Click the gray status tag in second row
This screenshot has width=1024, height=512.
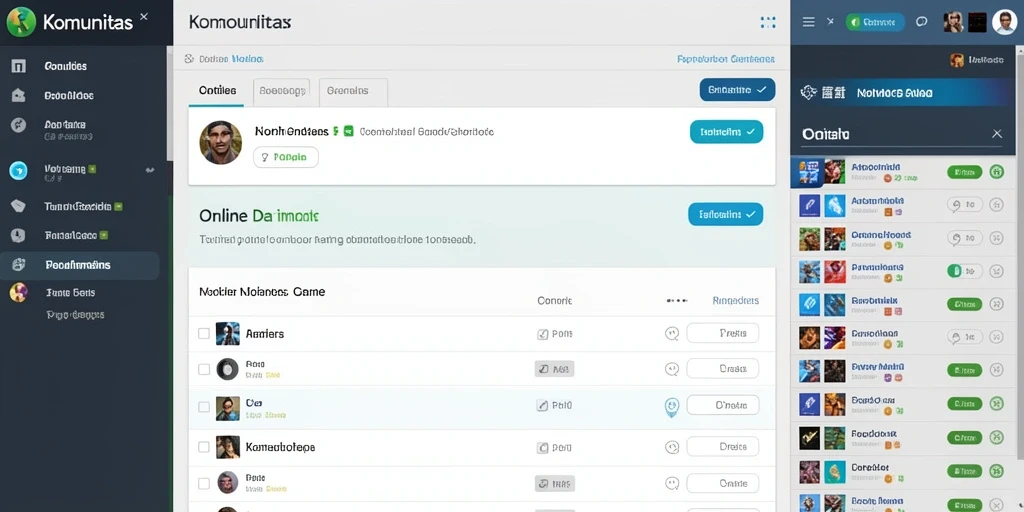click(554, 369)
